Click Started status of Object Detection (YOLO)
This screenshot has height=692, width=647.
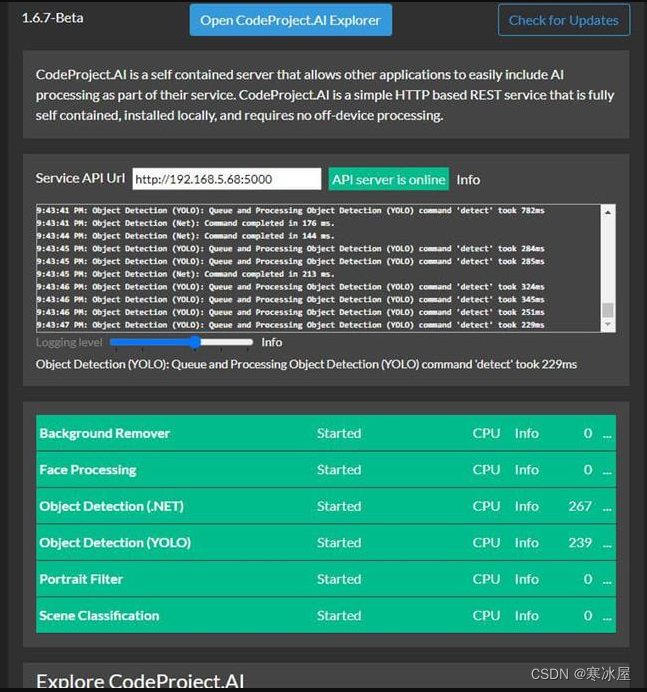point(339,542)
